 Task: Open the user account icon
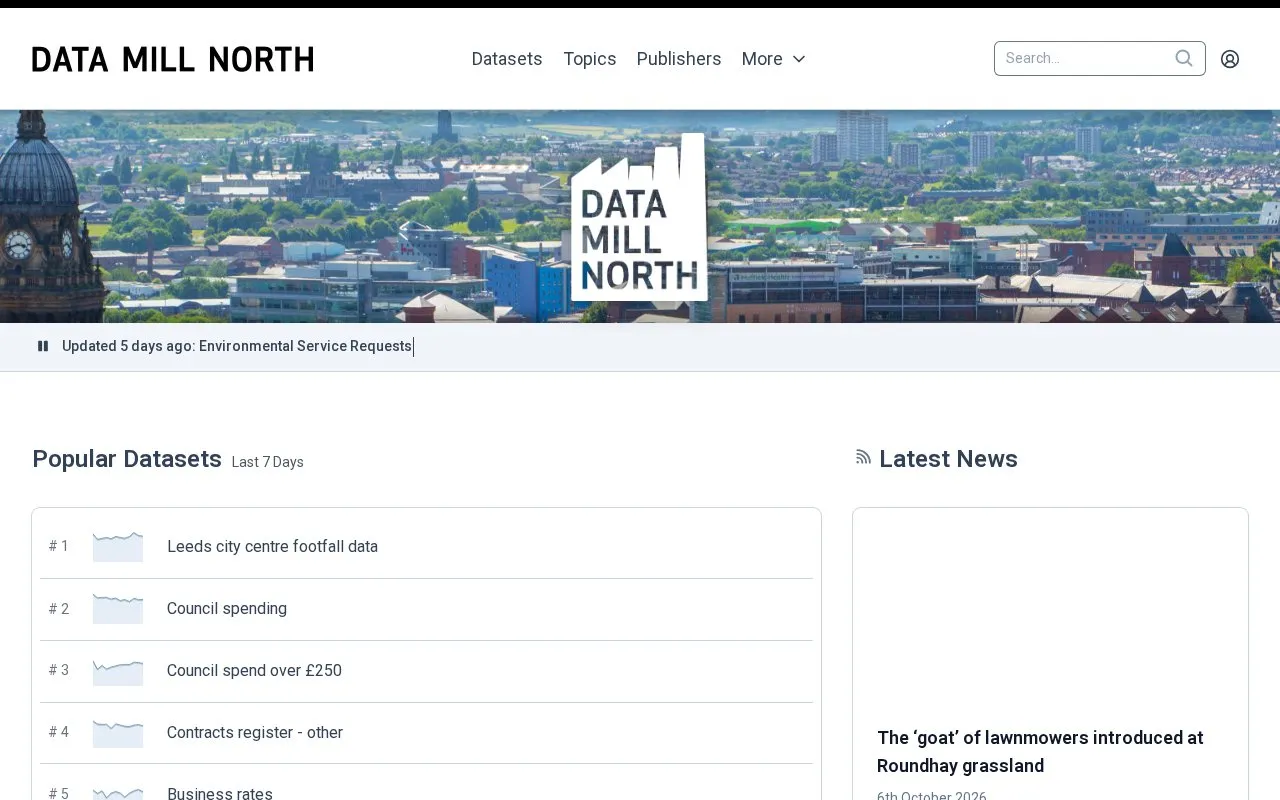coord(1230,59)
